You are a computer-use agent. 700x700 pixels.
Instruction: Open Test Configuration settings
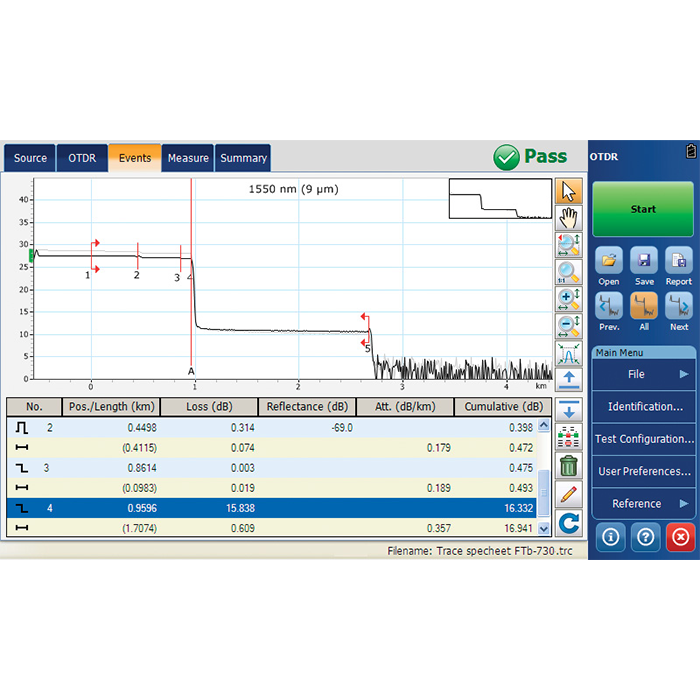(x=643, y=439)
